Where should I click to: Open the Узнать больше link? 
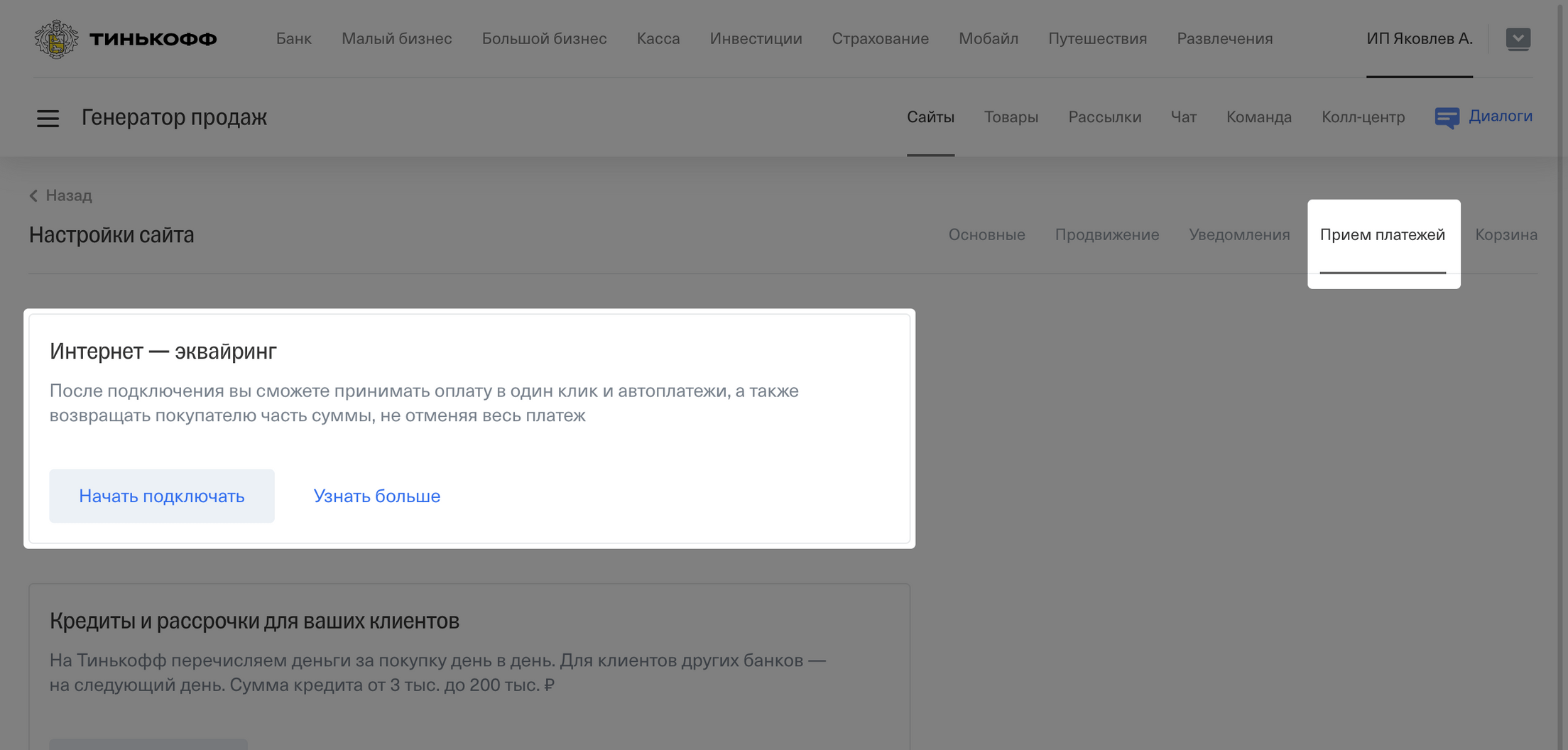tap(377, 496)
